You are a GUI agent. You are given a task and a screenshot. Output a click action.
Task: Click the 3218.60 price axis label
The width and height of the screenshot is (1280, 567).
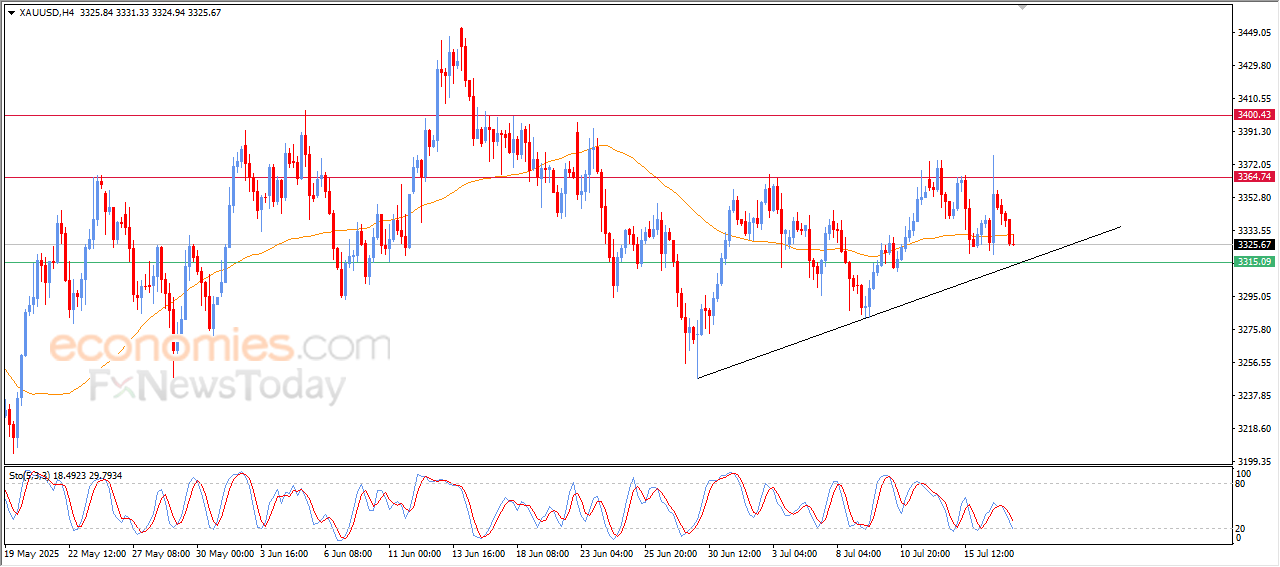[x=1257, y=429]
